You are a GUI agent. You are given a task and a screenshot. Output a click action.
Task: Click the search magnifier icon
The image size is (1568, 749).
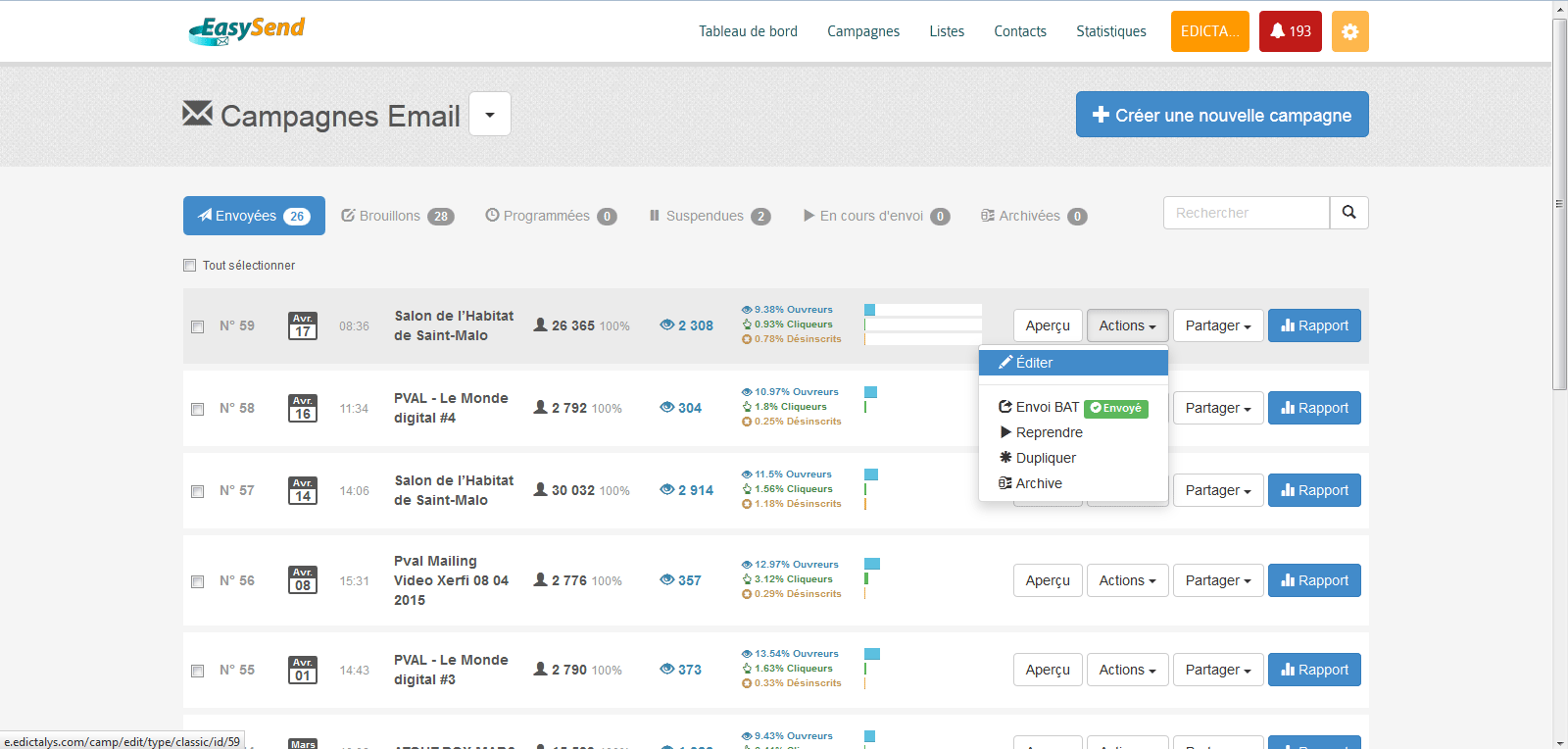(1348, 213)
